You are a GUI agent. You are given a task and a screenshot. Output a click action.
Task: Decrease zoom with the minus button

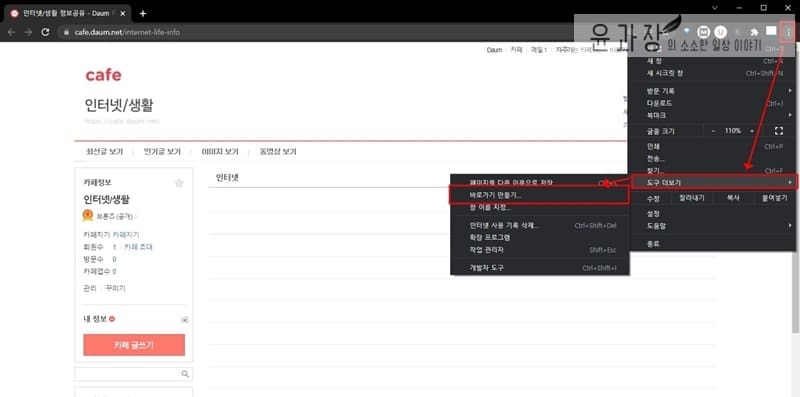click(x=713, y=131)
